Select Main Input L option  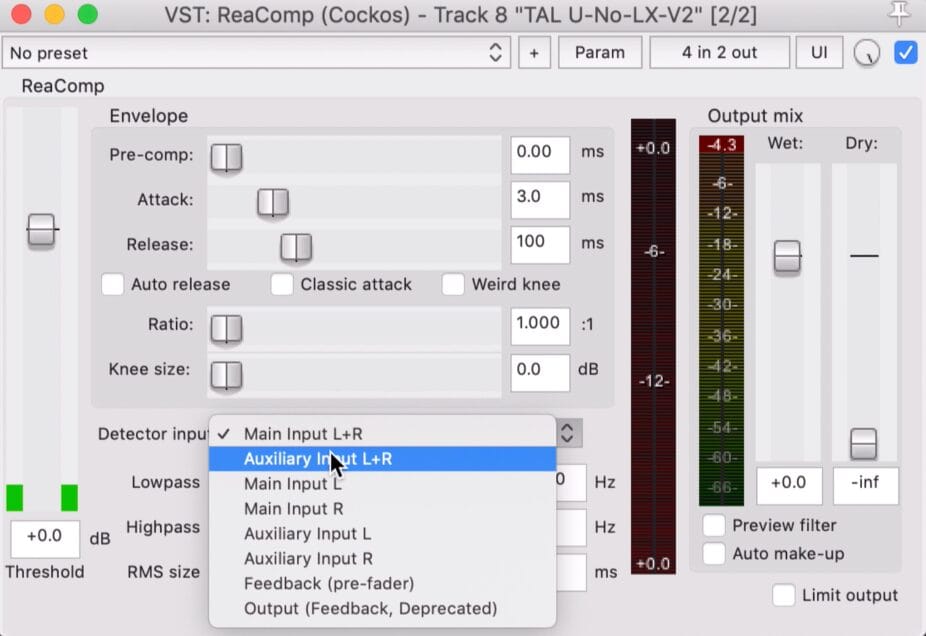click(382, 484)
